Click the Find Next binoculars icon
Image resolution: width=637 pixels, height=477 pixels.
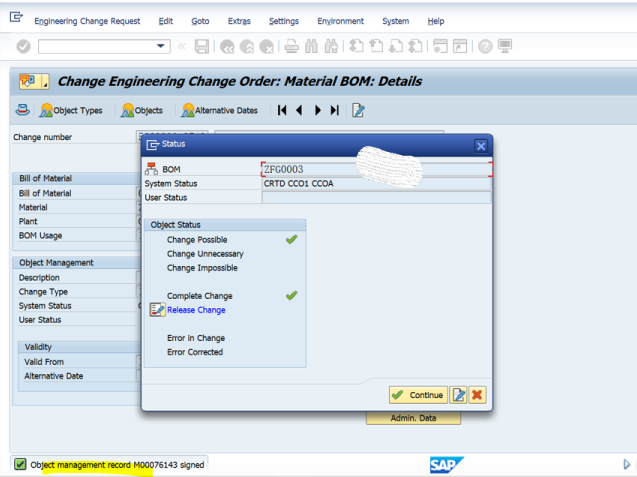(331, 47)
